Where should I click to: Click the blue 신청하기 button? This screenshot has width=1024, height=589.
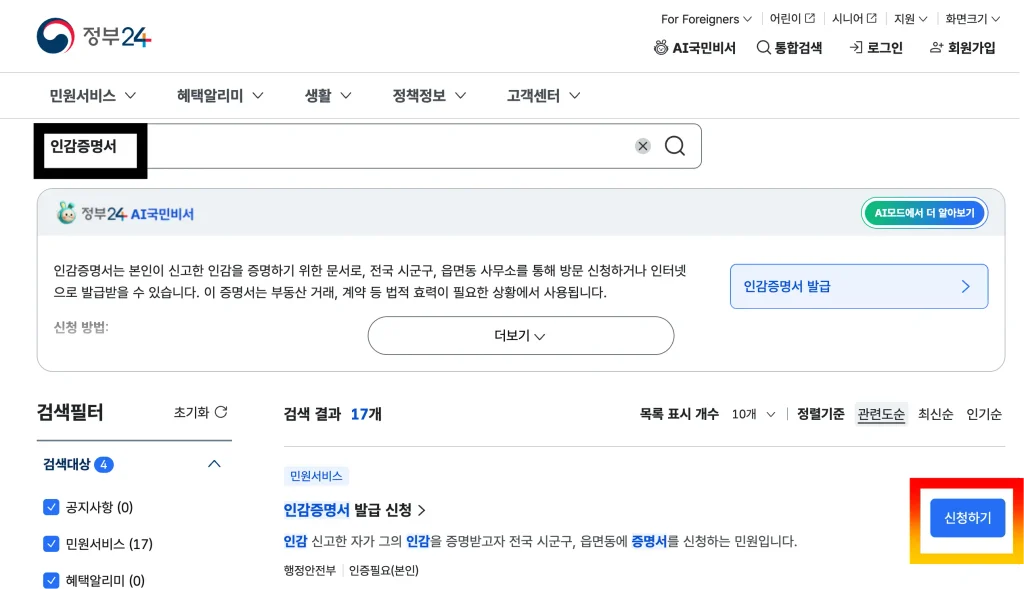coord(967,518)
